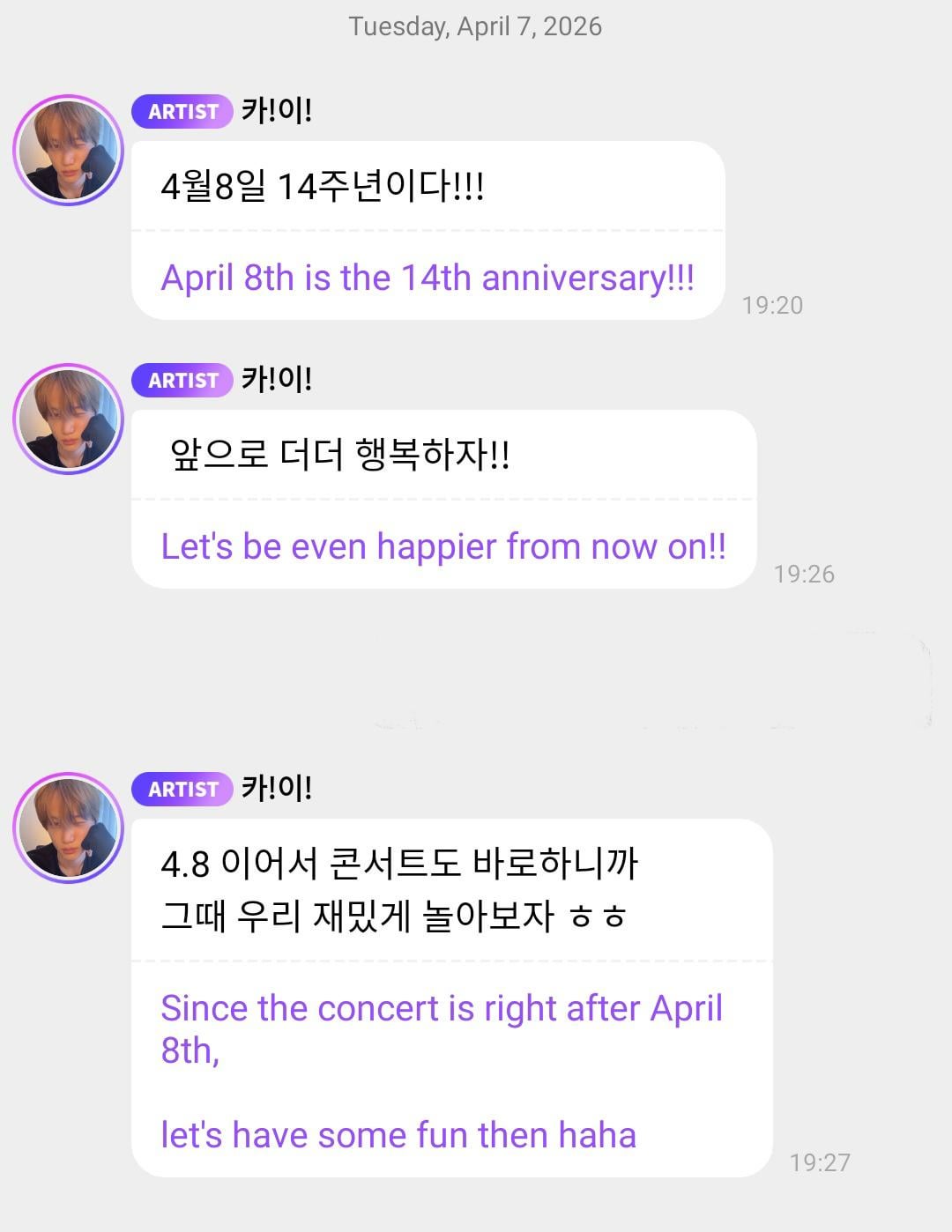
Task: Click ARTIST badge above the happier message
Action: [182, 381]
